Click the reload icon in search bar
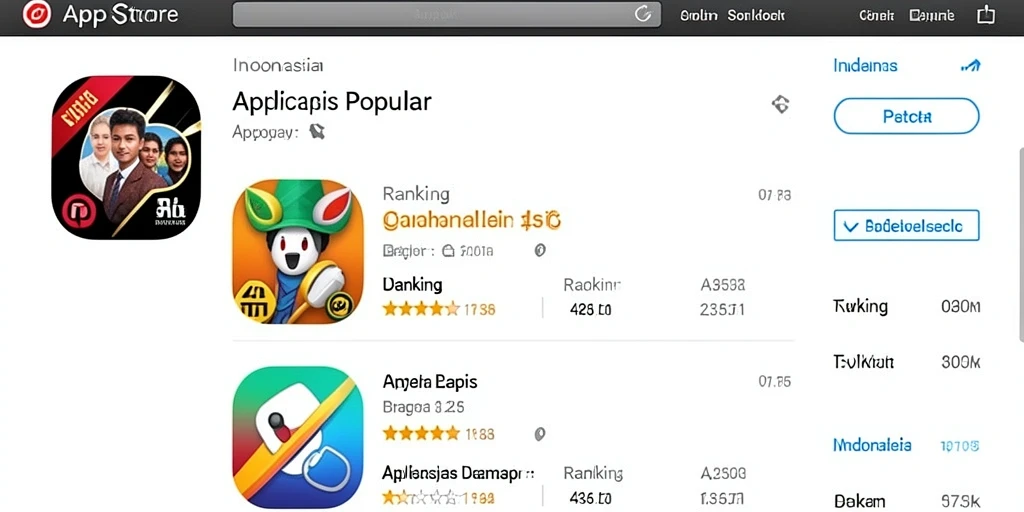Viewport: 1024px width, 512px height. [x=643, y=14]
